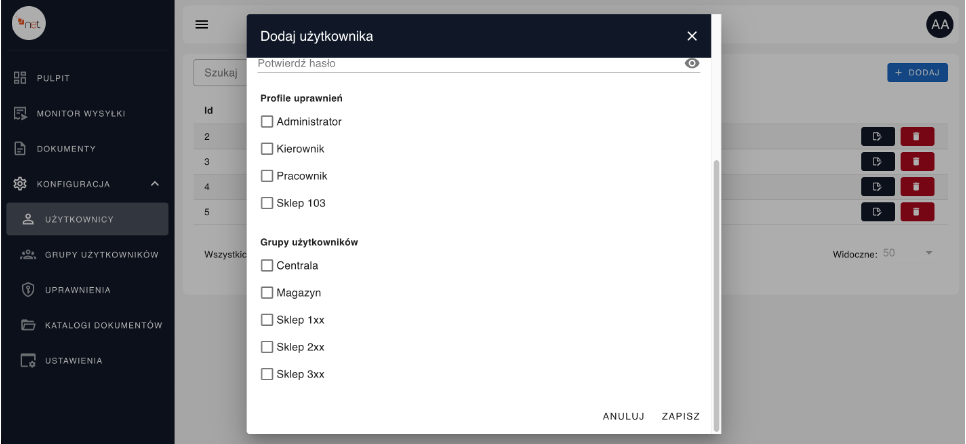Click the AA user avatar
Screen dimensions: 966x444
939,24
